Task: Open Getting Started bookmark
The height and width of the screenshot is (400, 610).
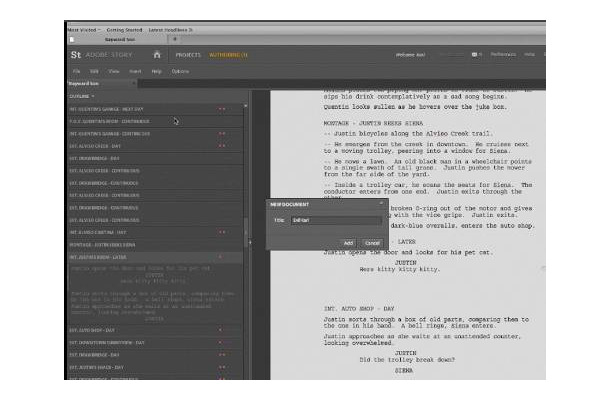Action: 124,30
